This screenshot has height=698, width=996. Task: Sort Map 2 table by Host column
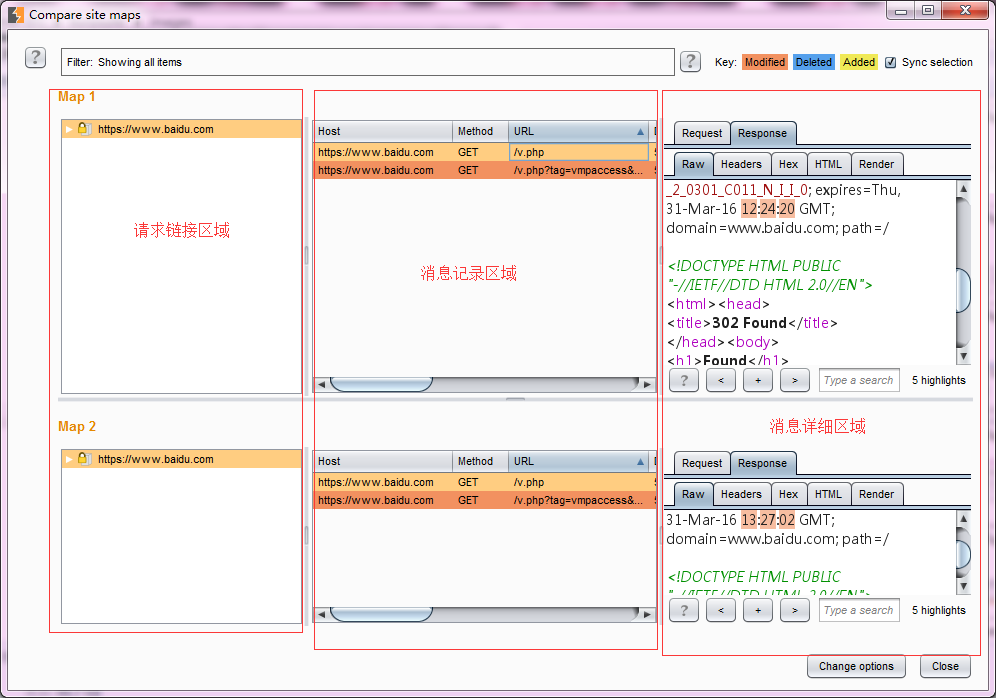pos(384,462)
